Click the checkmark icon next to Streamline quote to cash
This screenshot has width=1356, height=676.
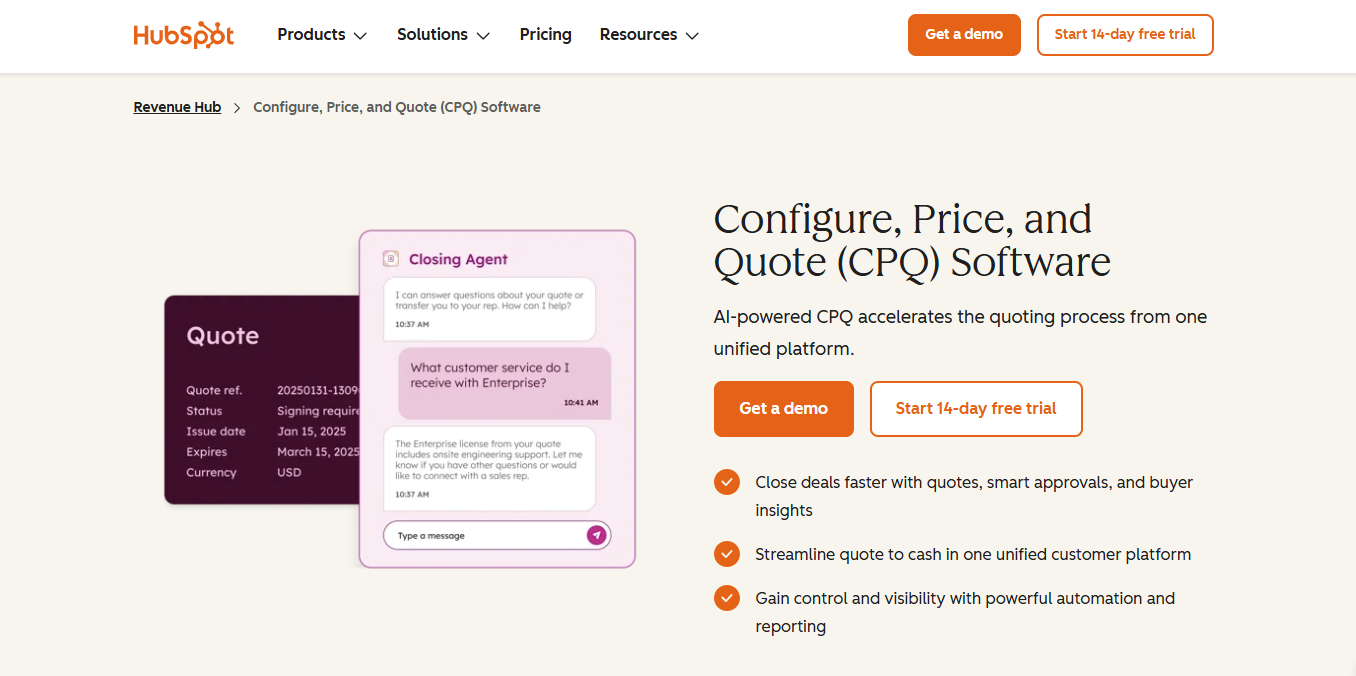[727, 554]
